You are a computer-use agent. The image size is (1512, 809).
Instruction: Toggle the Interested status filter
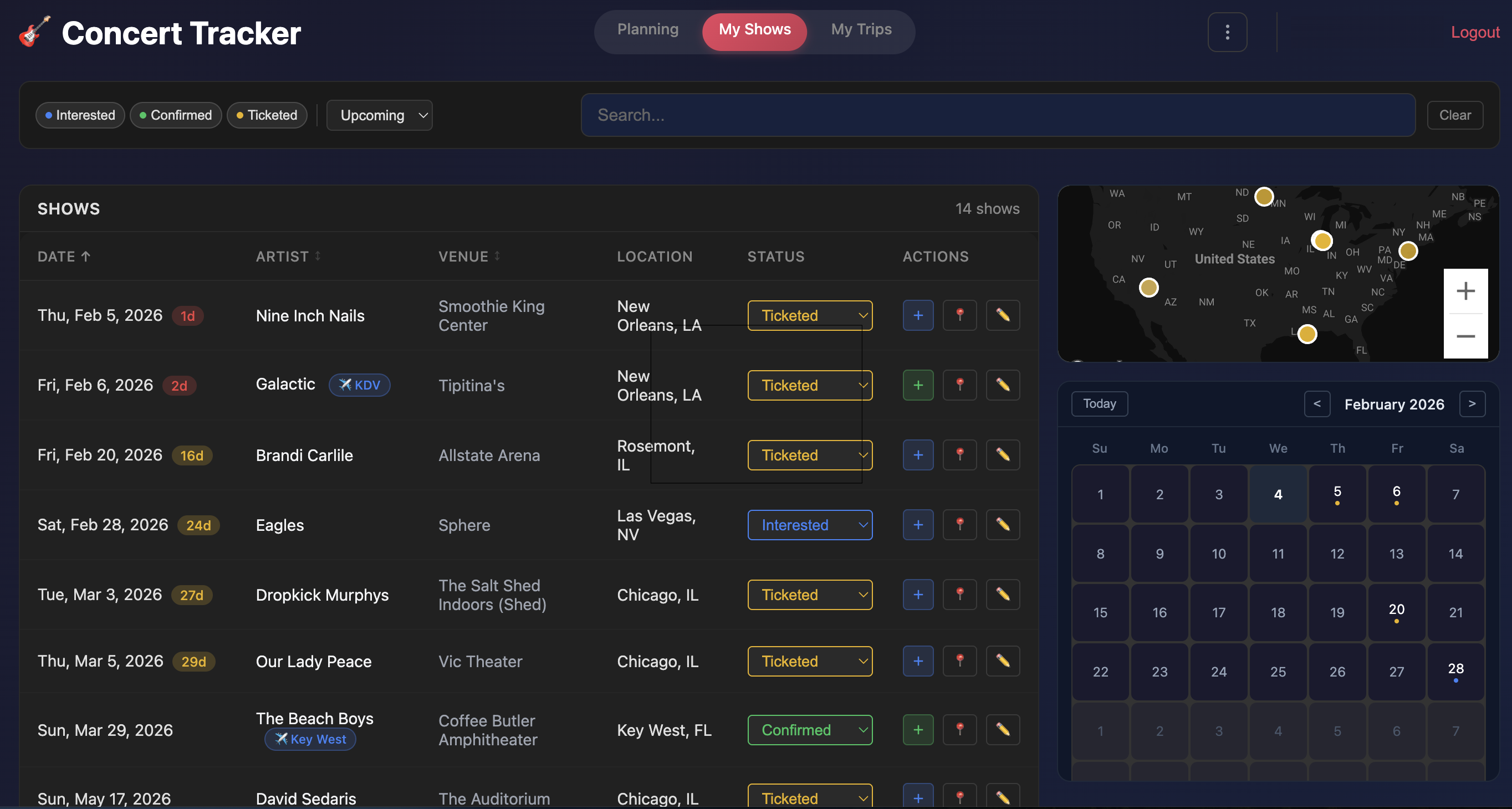coord(80,115)
